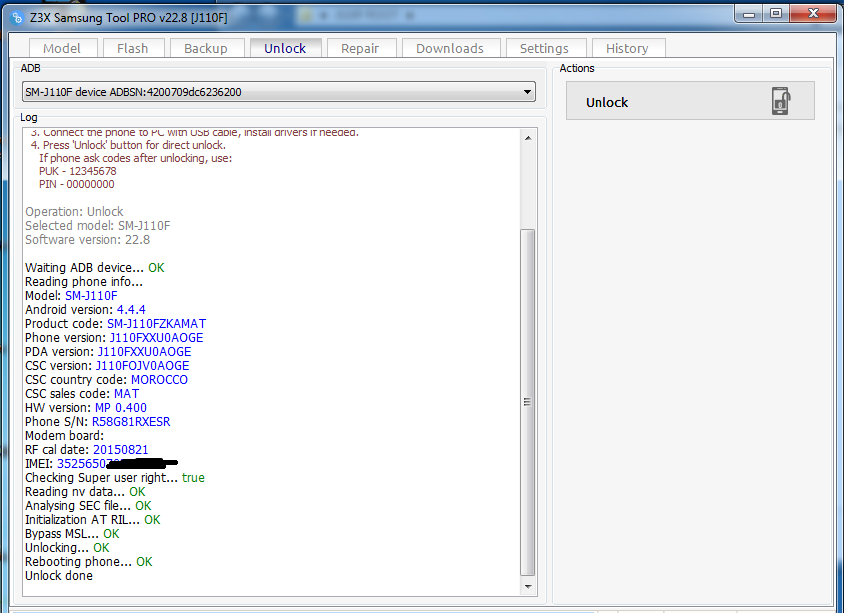844x613 pixels.
Task: Switch to the Settings tab
Action: point(544,48)
